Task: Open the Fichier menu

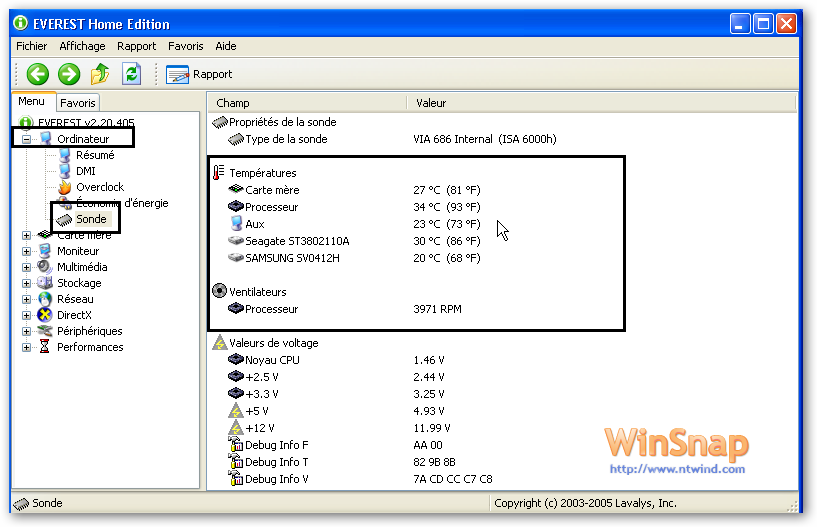Action: (31, 46)
